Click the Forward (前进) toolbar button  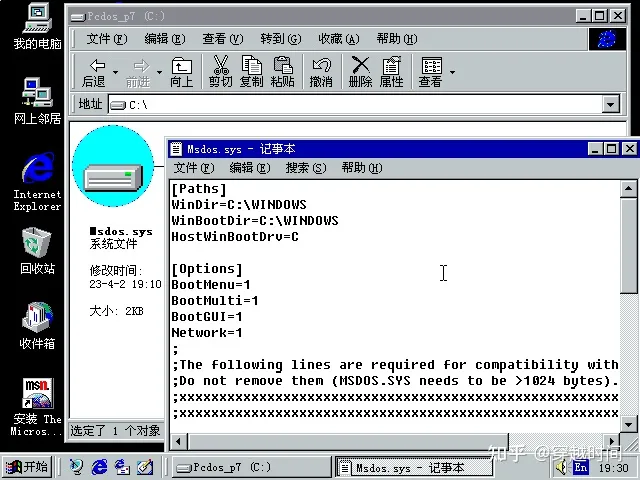pos(138,72)
